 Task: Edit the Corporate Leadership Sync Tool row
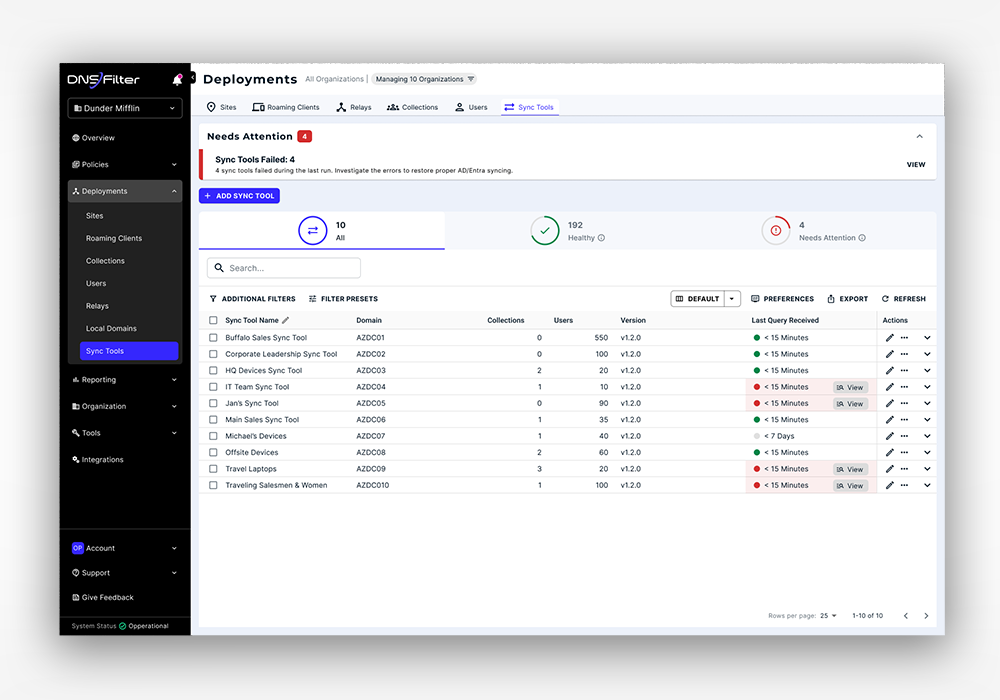[890, 354]
